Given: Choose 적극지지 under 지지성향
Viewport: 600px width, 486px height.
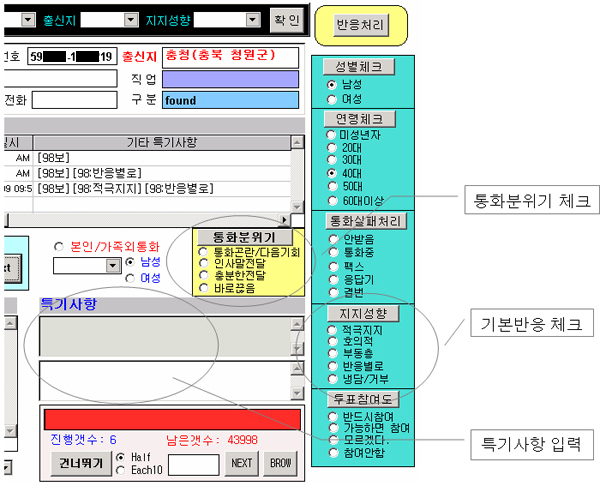Looking at the screenshot, I should 332,328.
